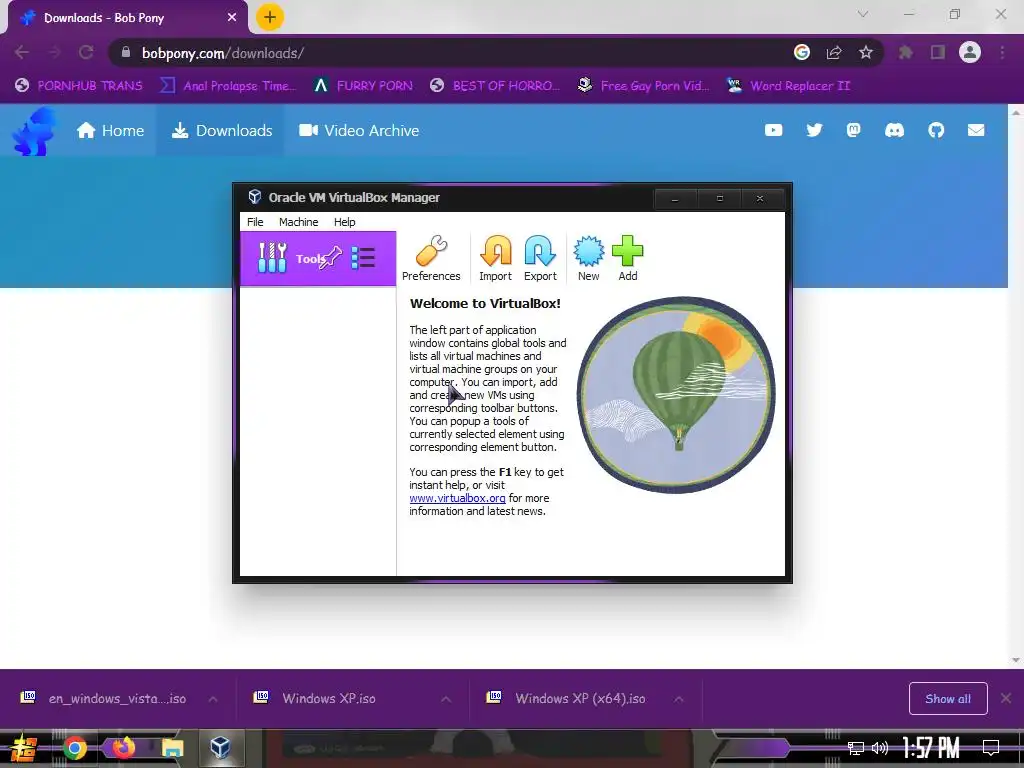The width and height of the screenshot is (1024, 768).
Task: Create a New virtual machine
Action: coord(588,259)
